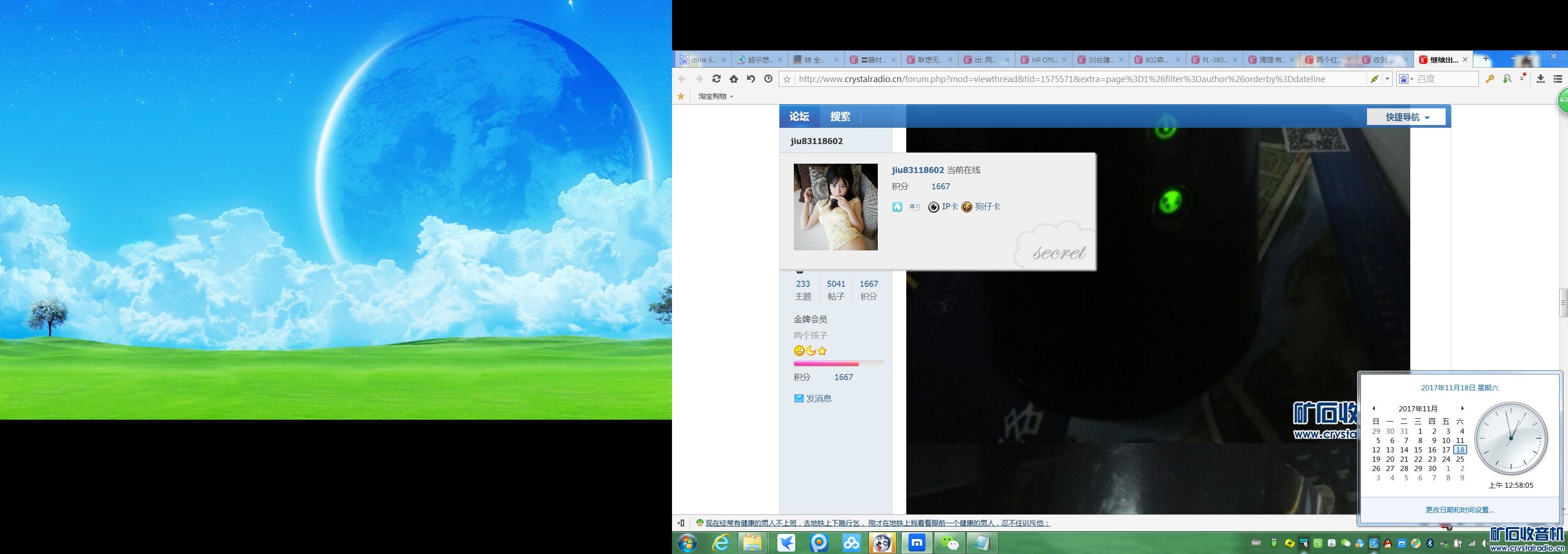Open the browser main menu icon
This screenshot has width=1568, height=554.
(1558, 79)
